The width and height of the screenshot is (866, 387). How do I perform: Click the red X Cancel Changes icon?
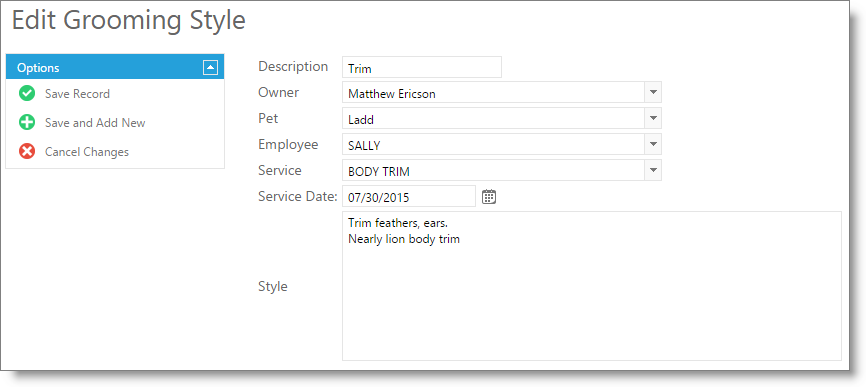point(27,151)
